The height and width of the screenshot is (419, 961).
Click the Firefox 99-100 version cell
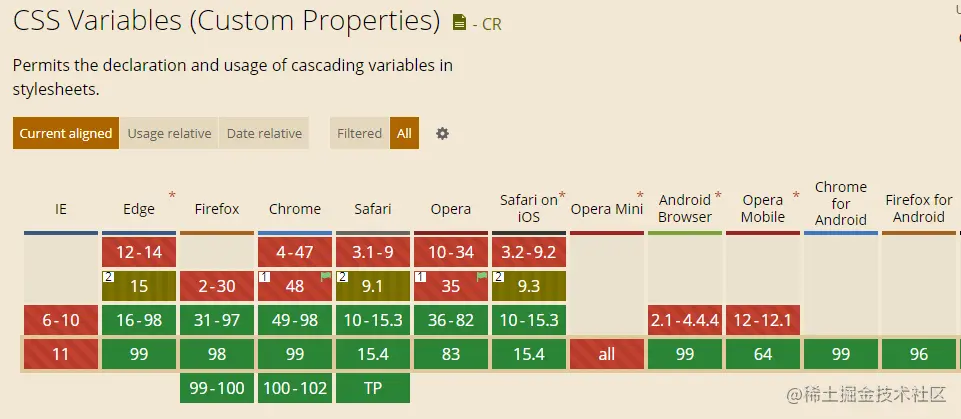(217, 388)
